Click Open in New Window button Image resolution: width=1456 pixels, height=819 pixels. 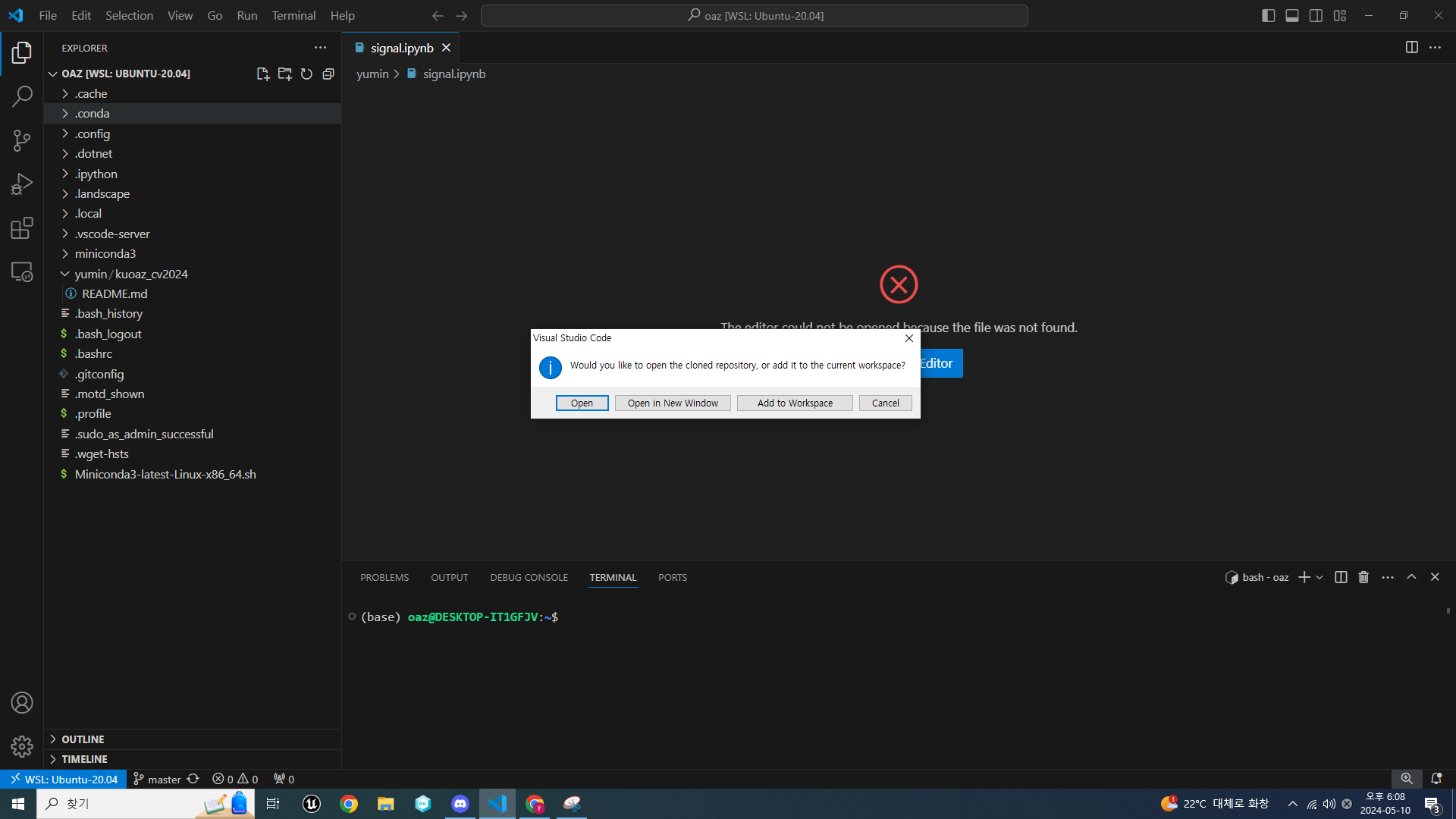click(x=673, y=403)
